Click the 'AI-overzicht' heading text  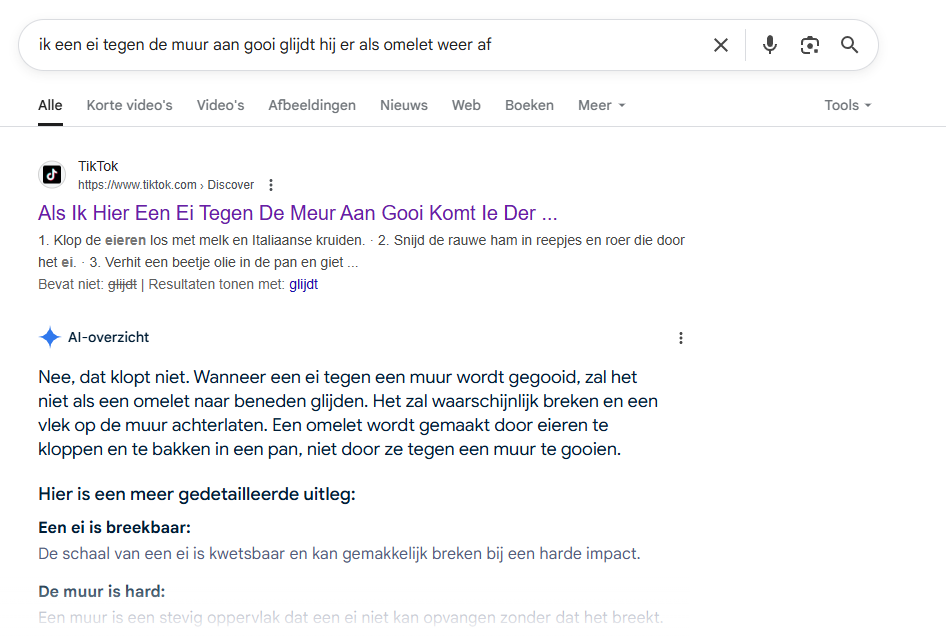109,337
